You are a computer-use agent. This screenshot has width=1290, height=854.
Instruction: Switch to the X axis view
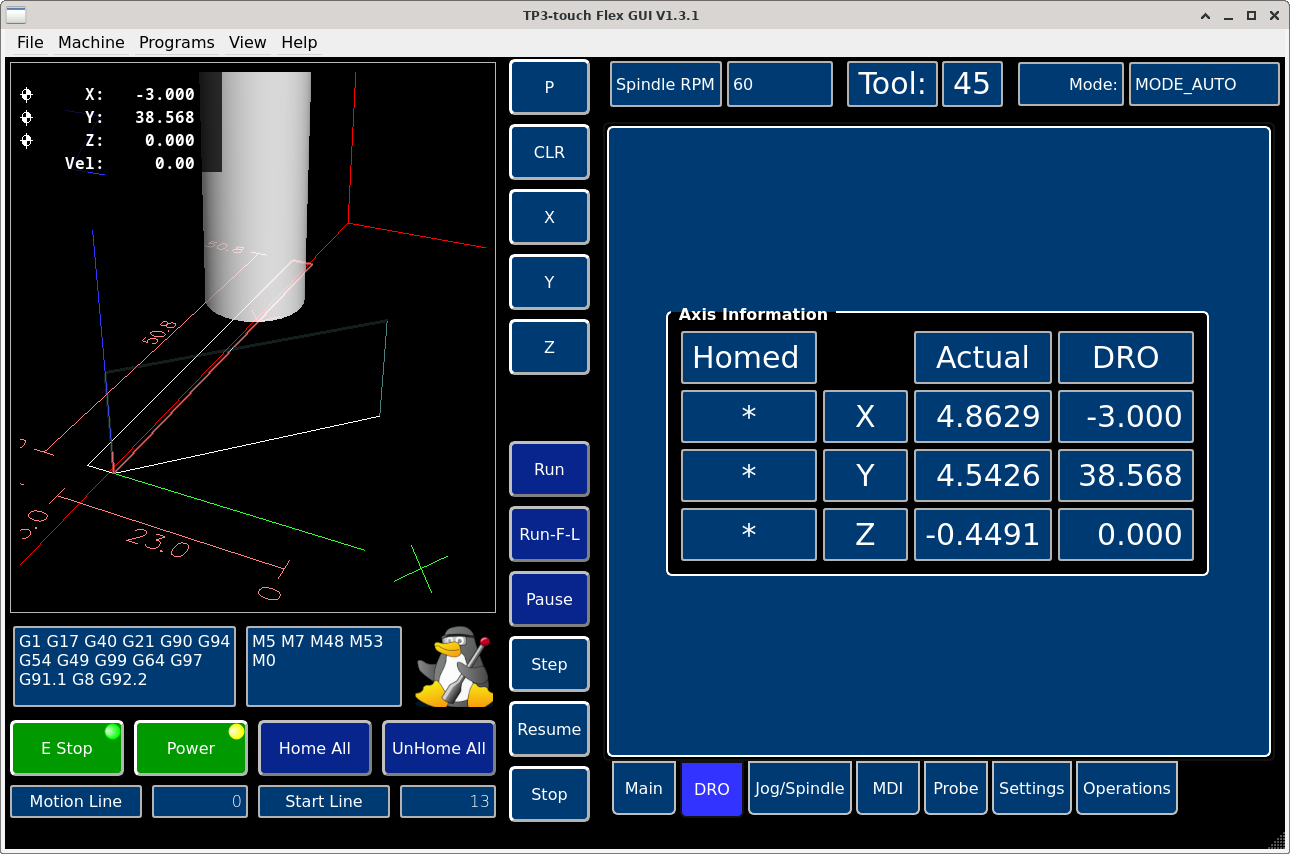click(549, 217)
